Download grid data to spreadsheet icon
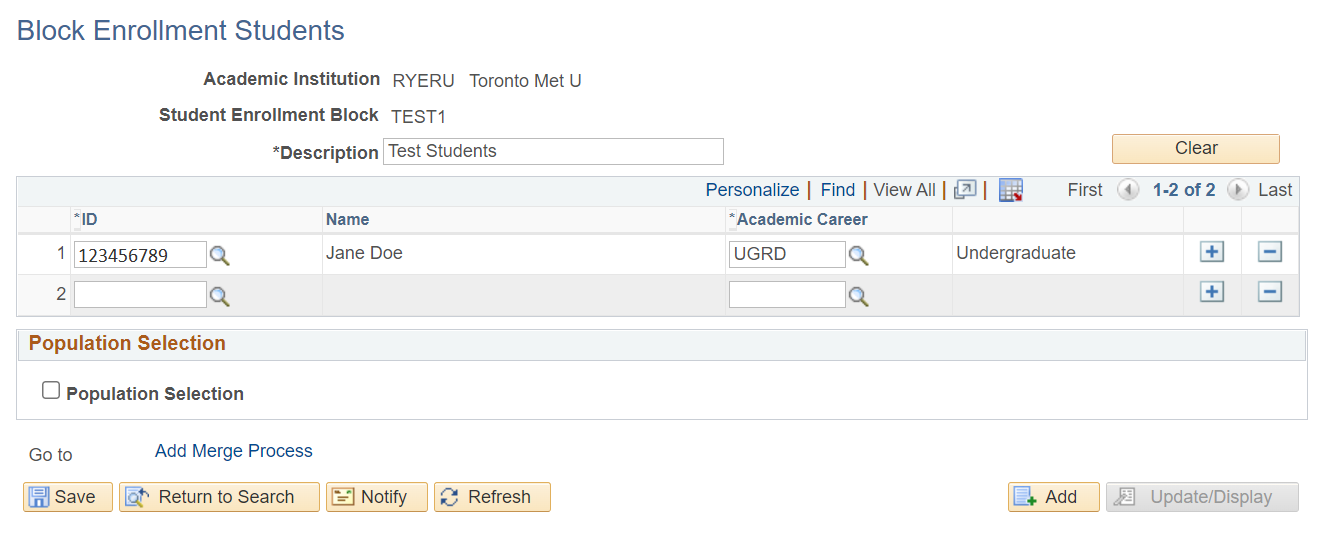Image resolution: width=1332 pixels, height=540 pixels. [1011, 190]
